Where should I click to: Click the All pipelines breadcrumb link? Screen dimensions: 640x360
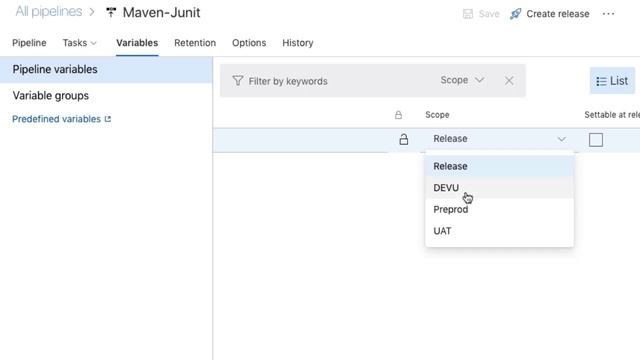[49, 11]
